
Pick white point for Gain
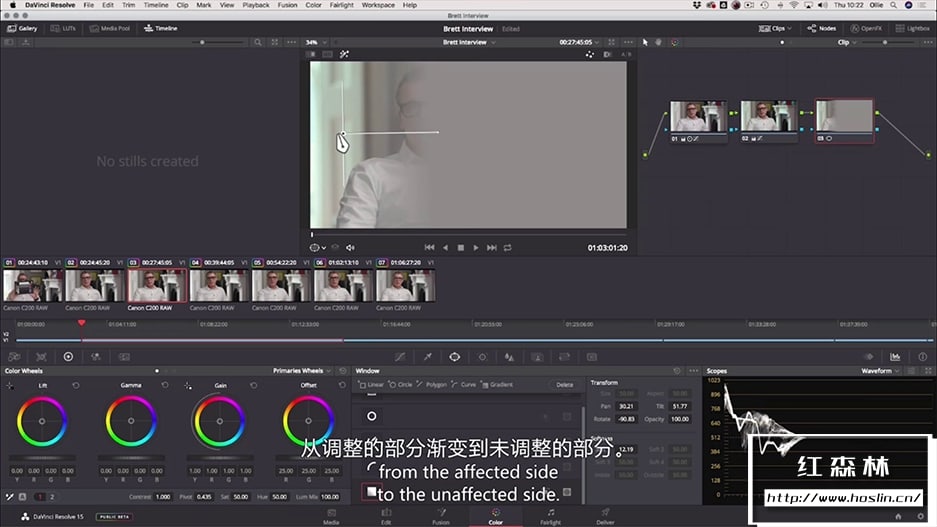click(x=188, y=386)
